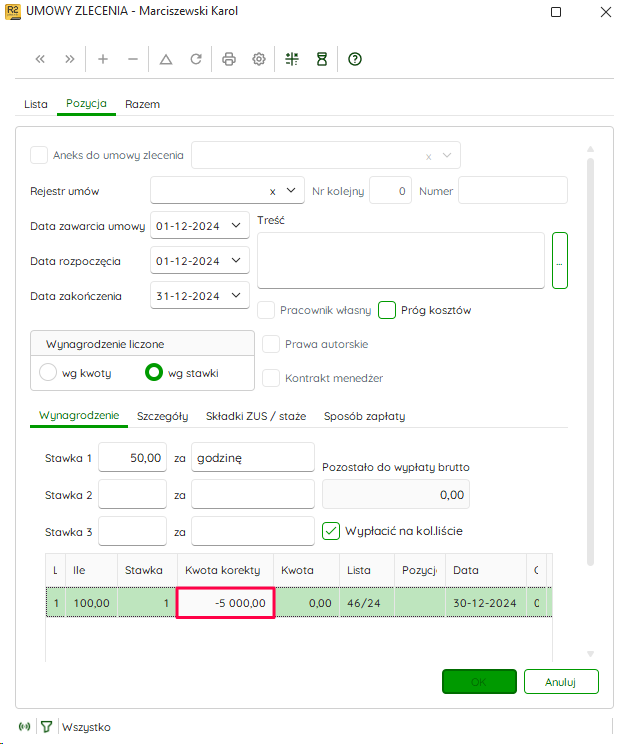Click the green grid layout icon

(x=292, y=59)
